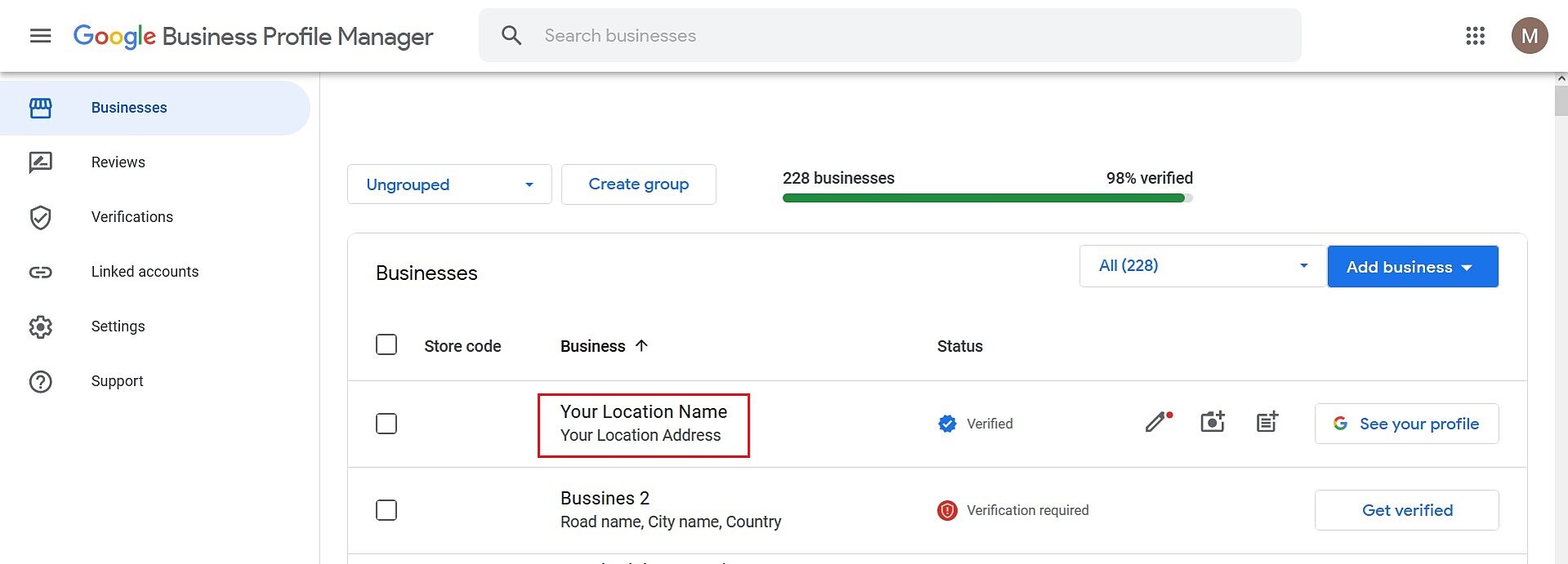Screen dimensions: 1568x564
Task: Click the Create group button
Action: 639,184
